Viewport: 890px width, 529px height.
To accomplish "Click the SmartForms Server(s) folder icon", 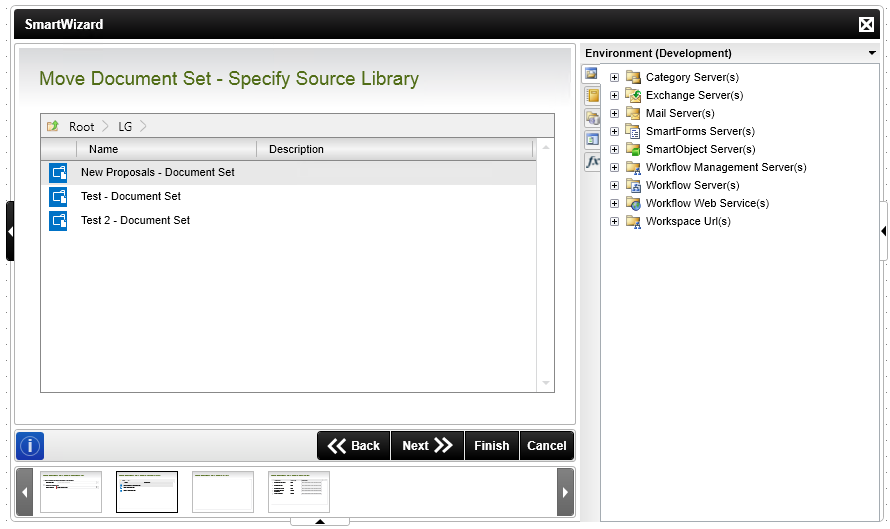I will (633, 131).
